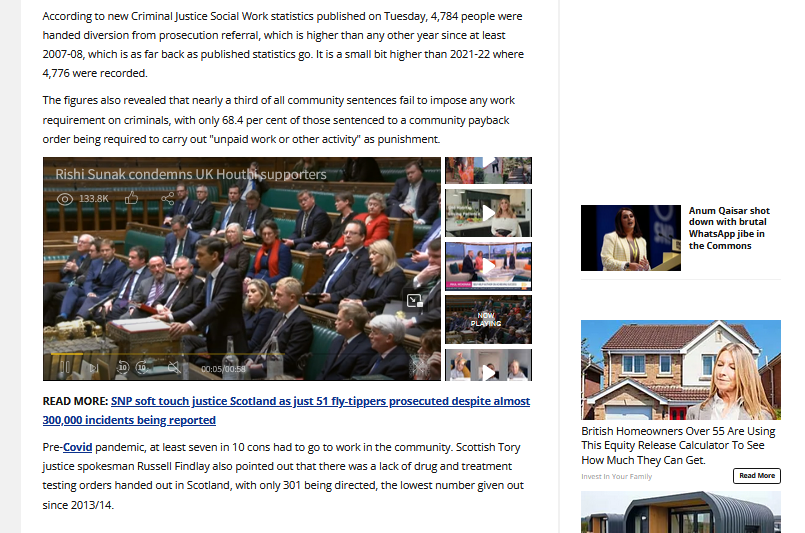Click the house and woman ad image

coord(681,370)
